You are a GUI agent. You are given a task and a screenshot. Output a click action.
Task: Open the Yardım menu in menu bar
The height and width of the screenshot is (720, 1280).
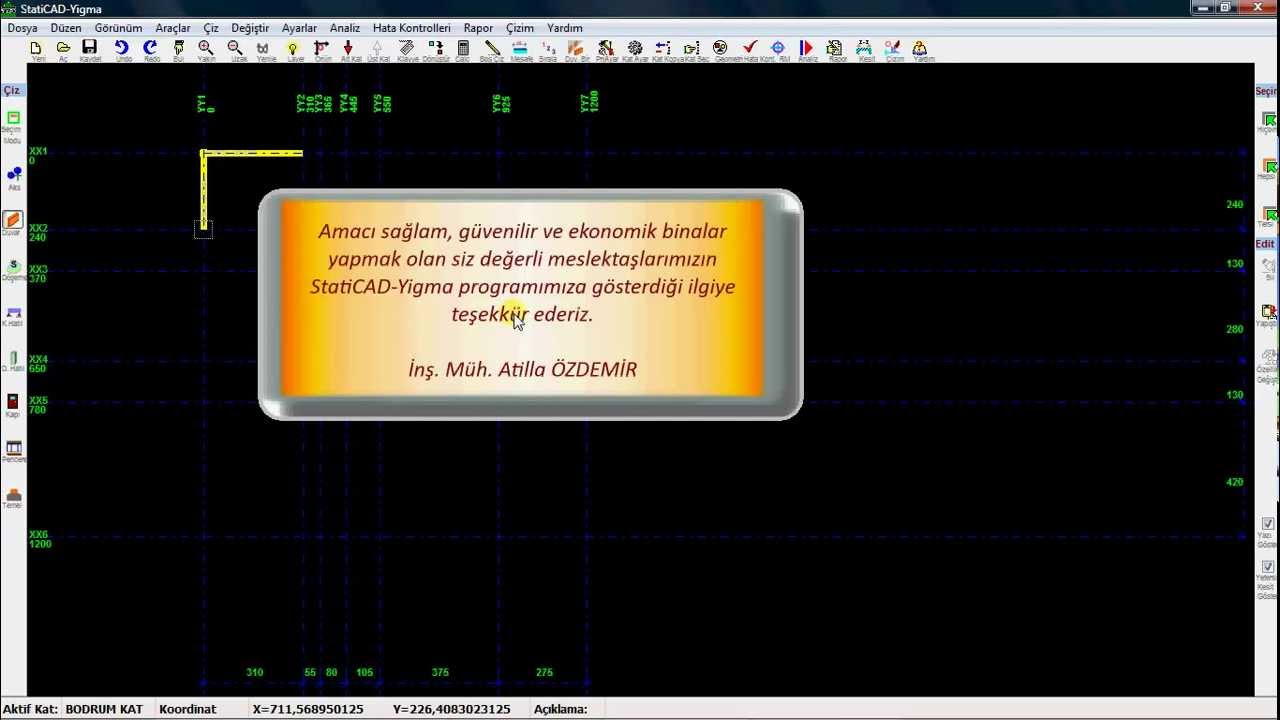[x=565, y=28]
